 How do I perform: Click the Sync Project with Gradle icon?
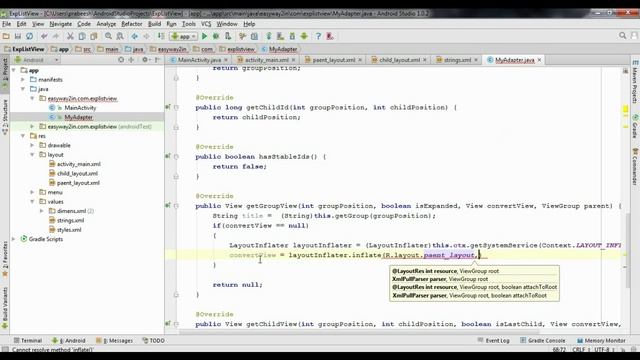click(x=269, y=36)
